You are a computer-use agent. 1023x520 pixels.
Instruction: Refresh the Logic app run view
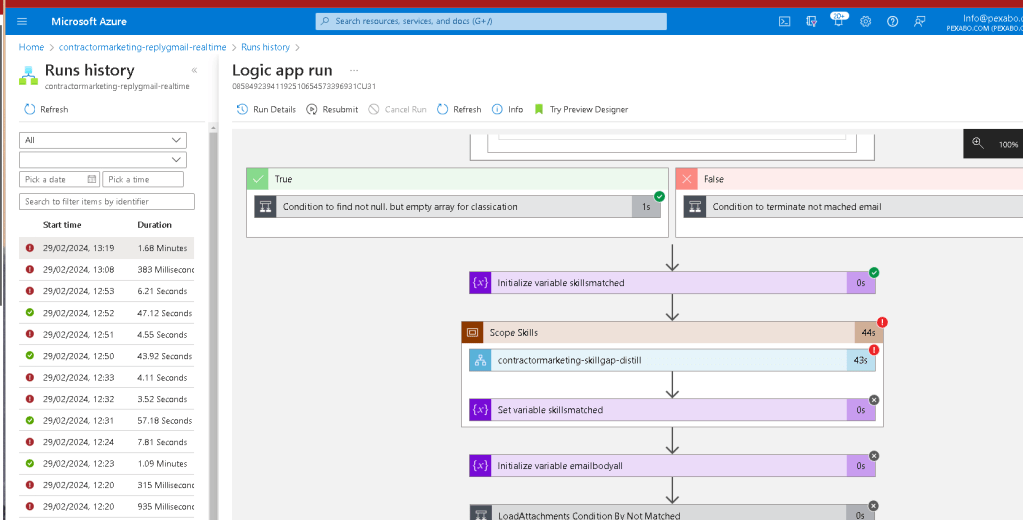pos(459,110)
